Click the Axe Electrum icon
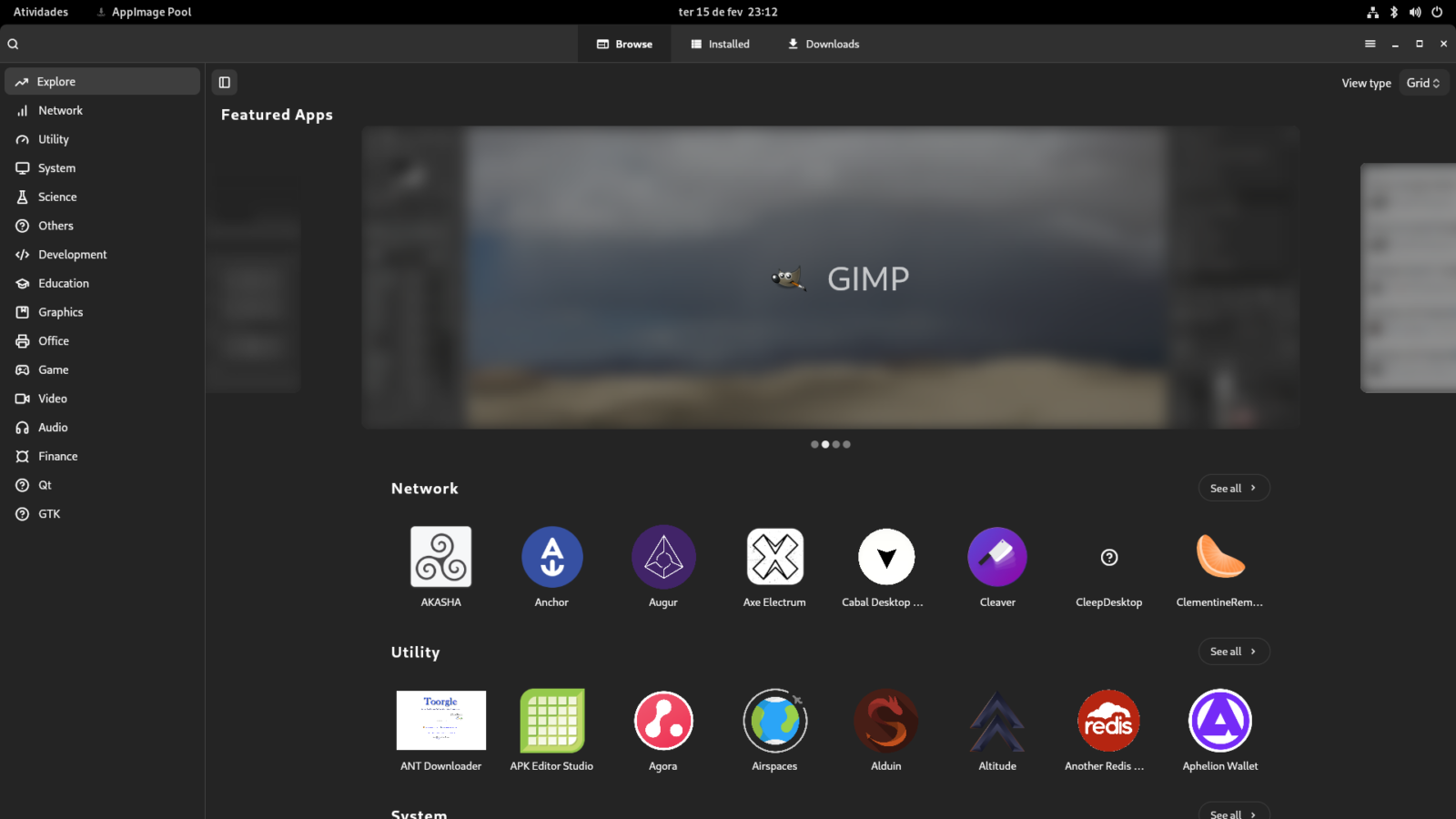 click(x=774, y=556)
